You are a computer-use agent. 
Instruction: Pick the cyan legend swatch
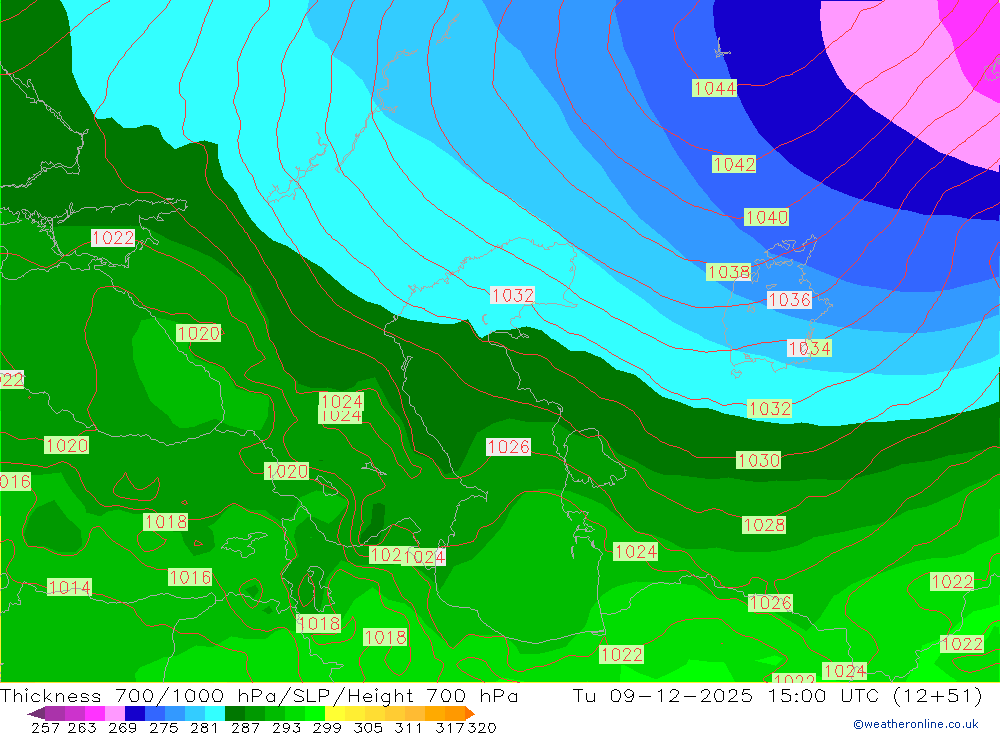215,714
